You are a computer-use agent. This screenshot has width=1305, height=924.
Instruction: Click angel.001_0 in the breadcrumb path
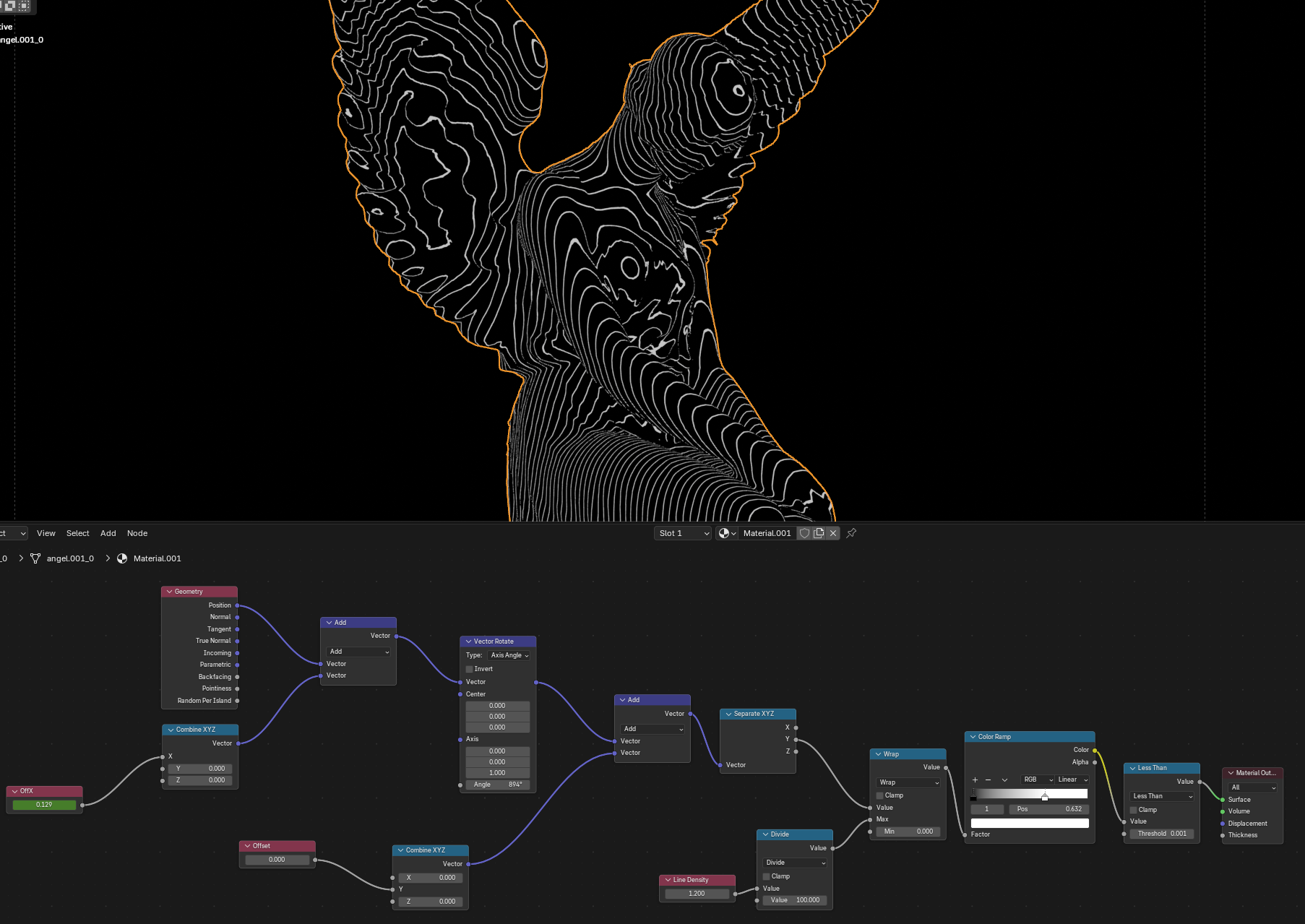pyautogui.click(x=70, y=558)
